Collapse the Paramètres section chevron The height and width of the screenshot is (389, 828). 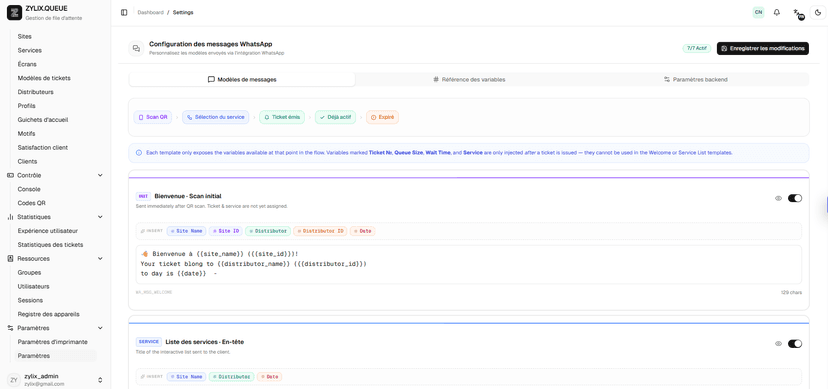point(100,328)
